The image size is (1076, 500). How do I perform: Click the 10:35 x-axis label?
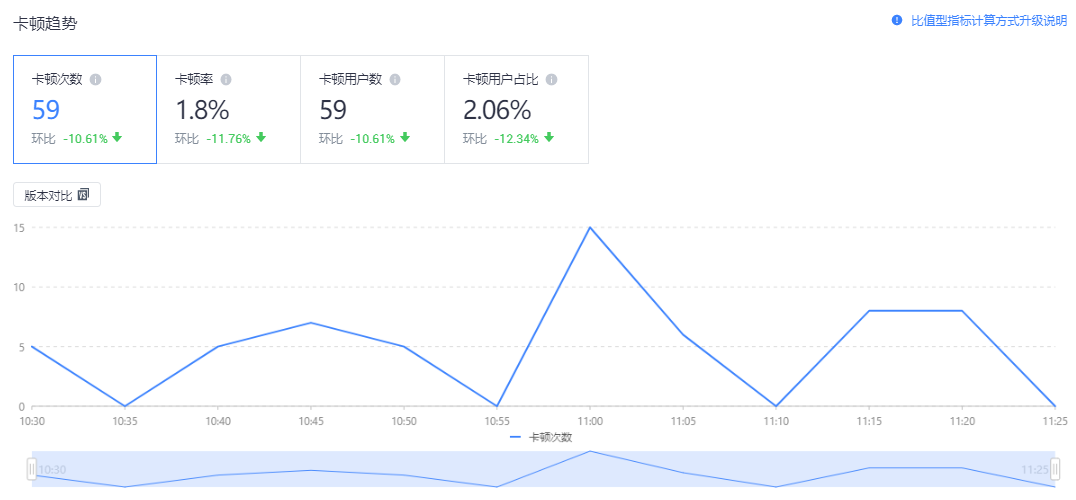point(125,420)
